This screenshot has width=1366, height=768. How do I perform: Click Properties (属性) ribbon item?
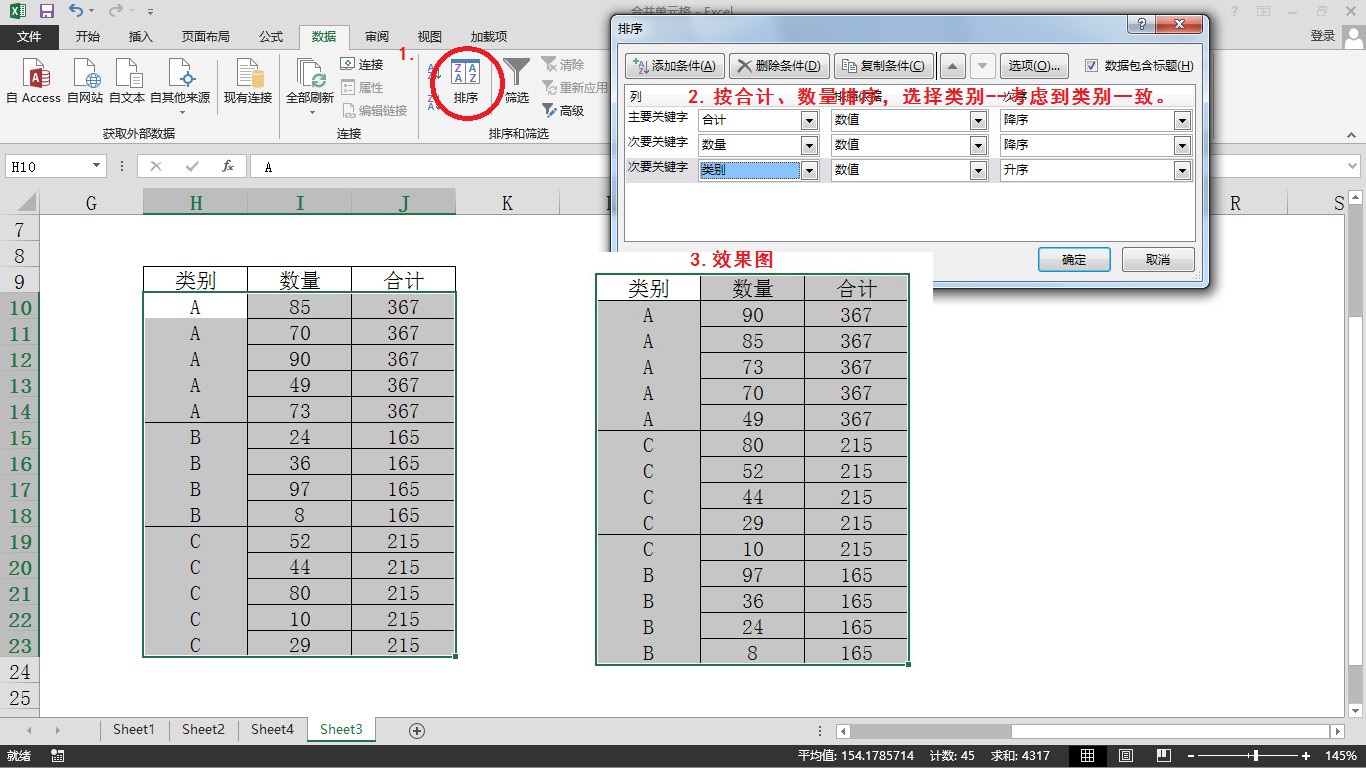[x=362, y=87]
